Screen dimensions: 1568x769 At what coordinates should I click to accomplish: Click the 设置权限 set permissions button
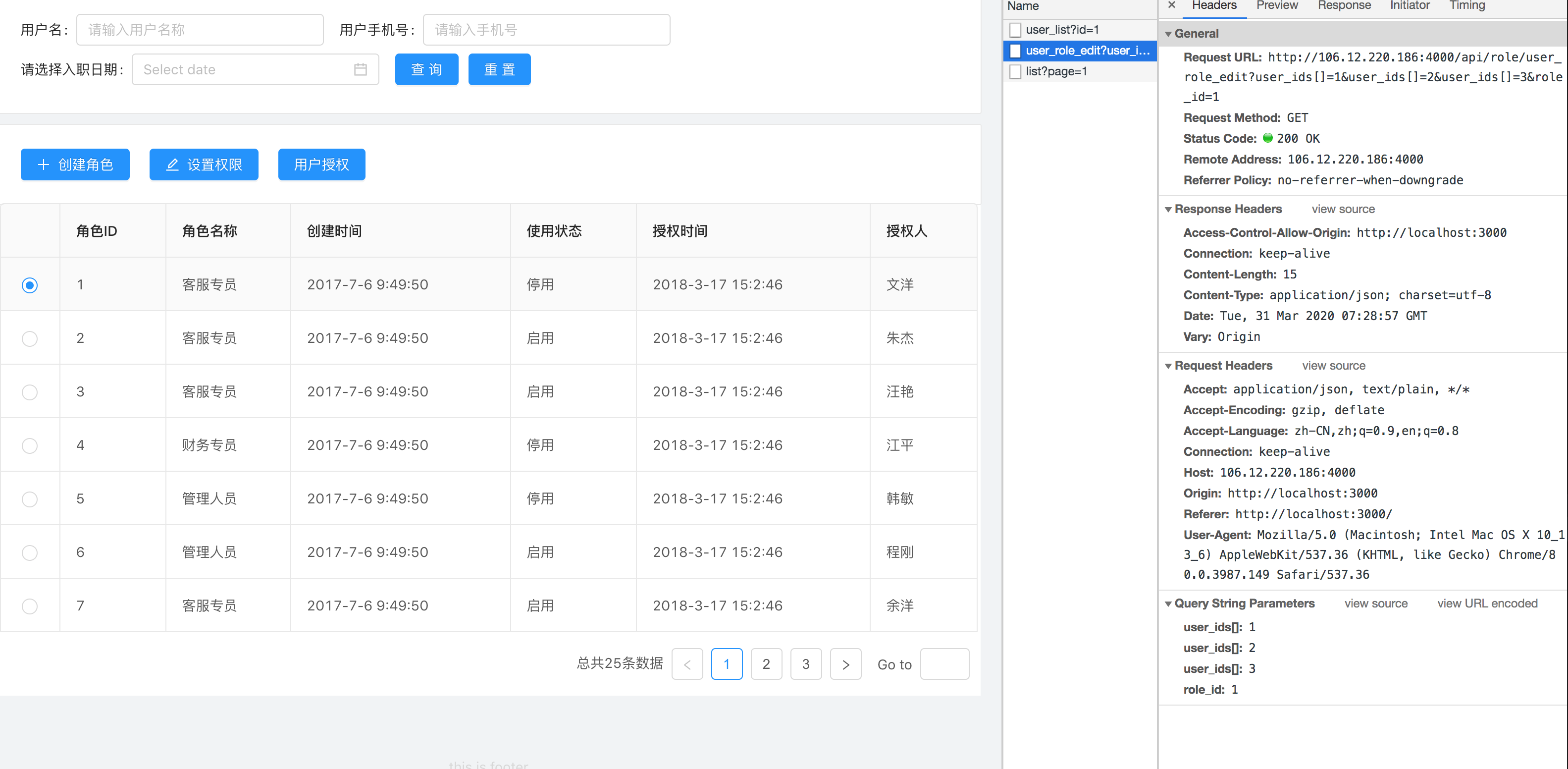tap(204, 165)
